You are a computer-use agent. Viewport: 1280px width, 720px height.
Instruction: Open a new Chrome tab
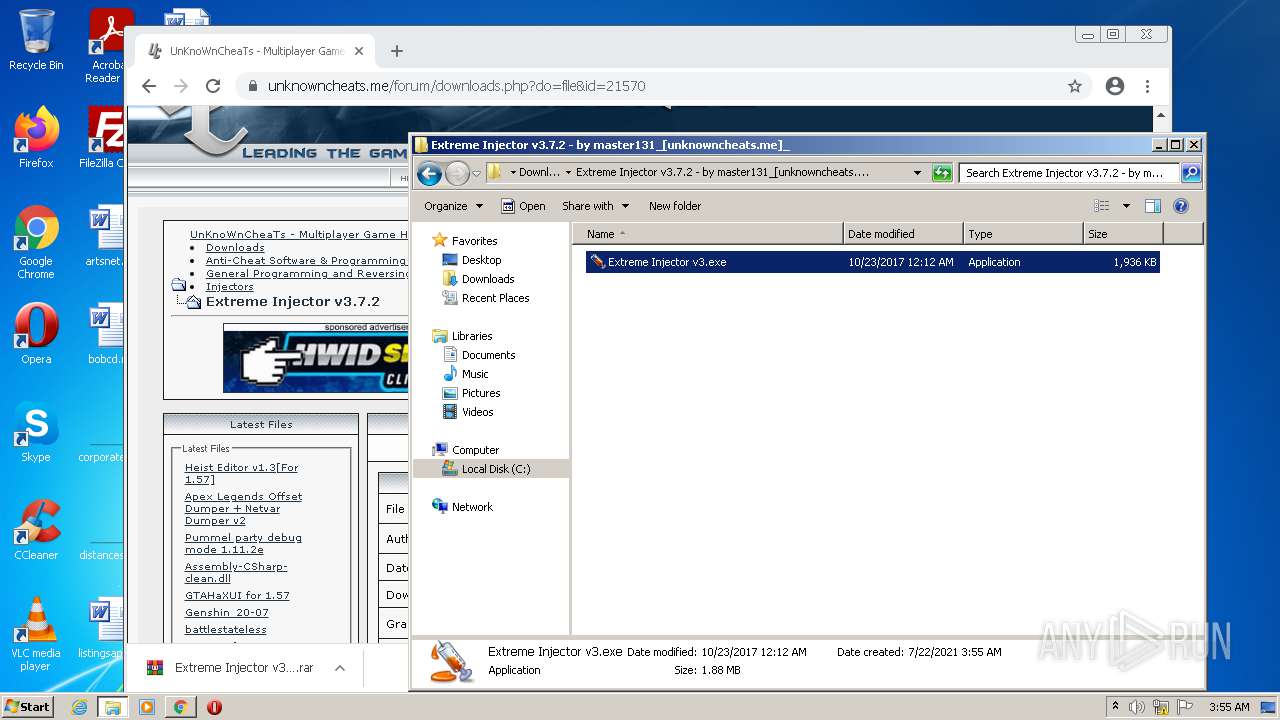[397, 51]
